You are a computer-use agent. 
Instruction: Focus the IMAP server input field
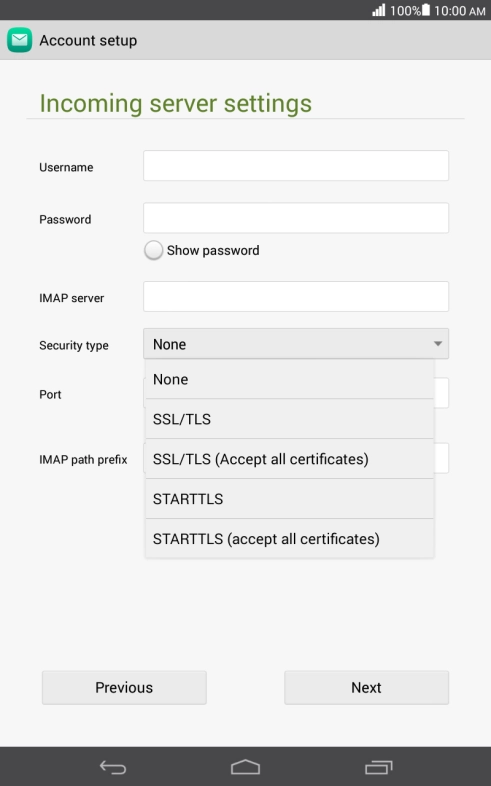296,297
